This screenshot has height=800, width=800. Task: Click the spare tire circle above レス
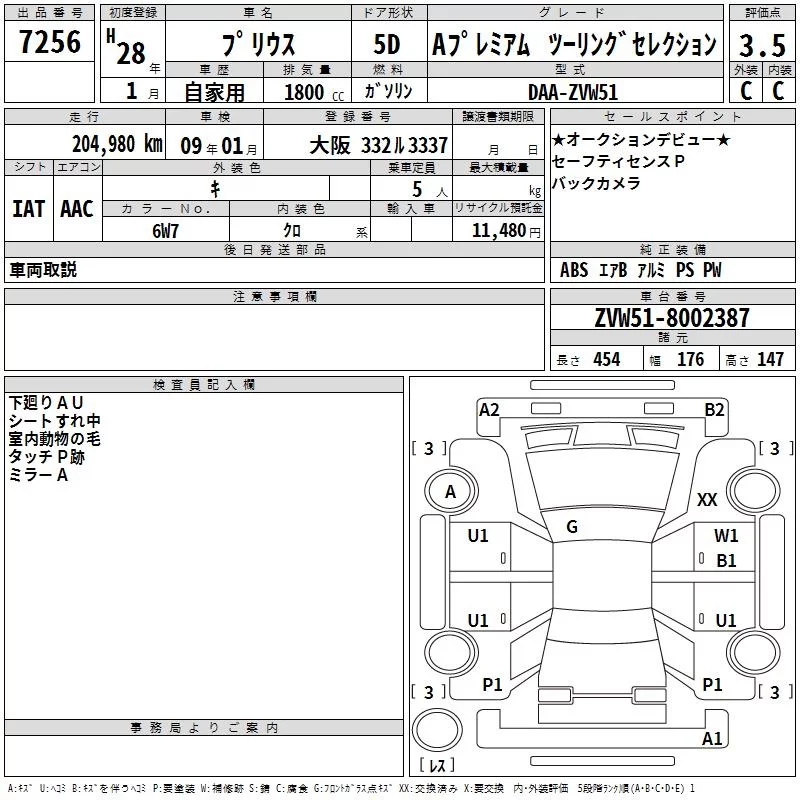pyautogui.click(x=437, y=730)
